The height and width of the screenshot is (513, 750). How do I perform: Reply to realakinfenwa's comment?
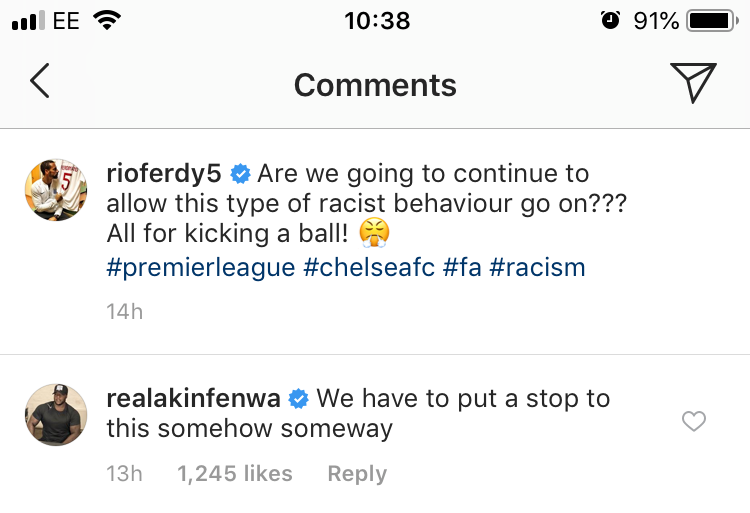pyautogui.click(x=357, y=473)
